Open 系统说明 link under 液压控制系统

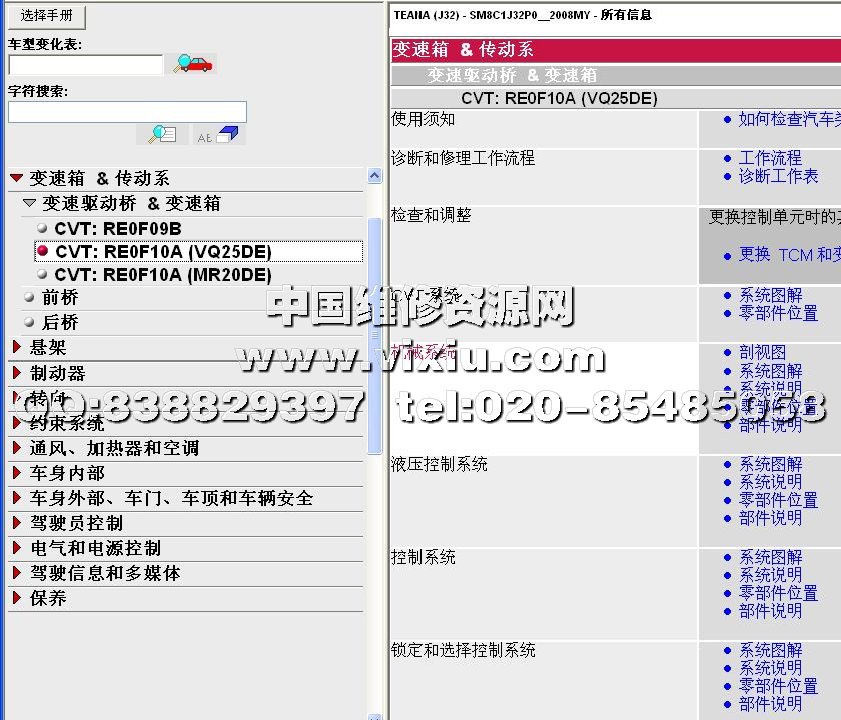pos(770,482)
